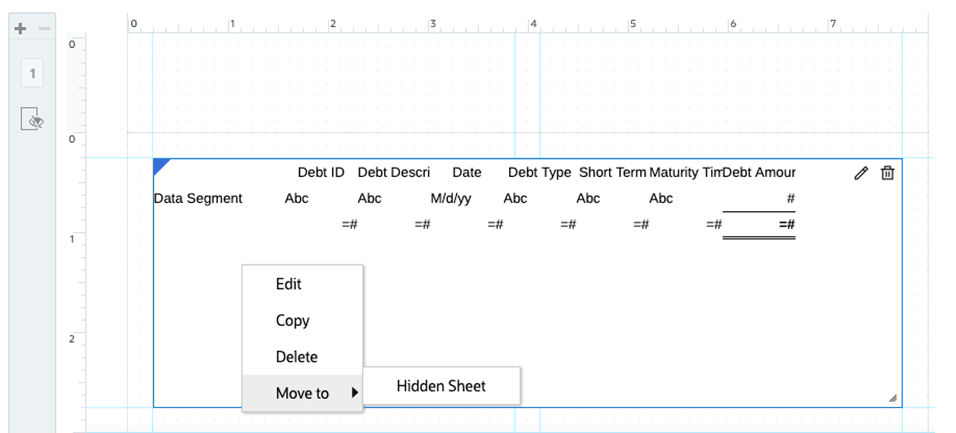Choose Edit from the context menu
Viewport: 956px width, 433px height.
pos(289,284)
